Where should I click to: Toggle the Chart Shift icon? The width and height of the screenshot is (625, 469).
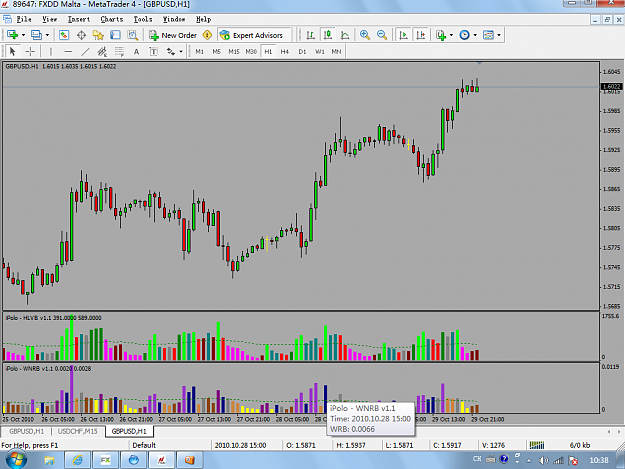tap(421, 35)
